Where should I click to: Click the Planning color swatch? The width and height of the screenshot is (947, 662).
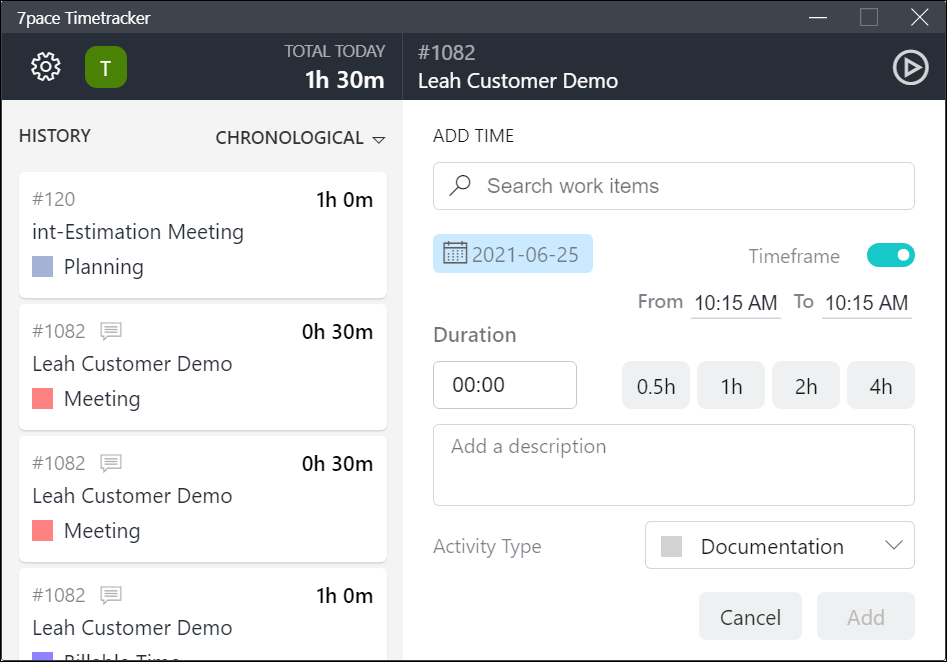pos(42,266)
